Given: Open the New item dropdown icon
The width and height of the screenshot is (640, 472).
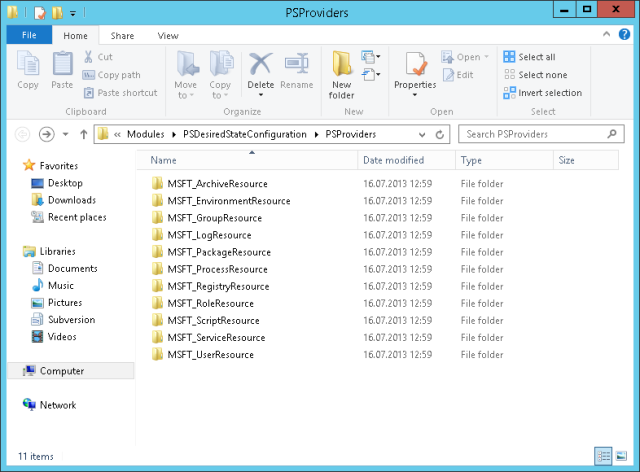Looking at the screenshot, I should point(371,57).
